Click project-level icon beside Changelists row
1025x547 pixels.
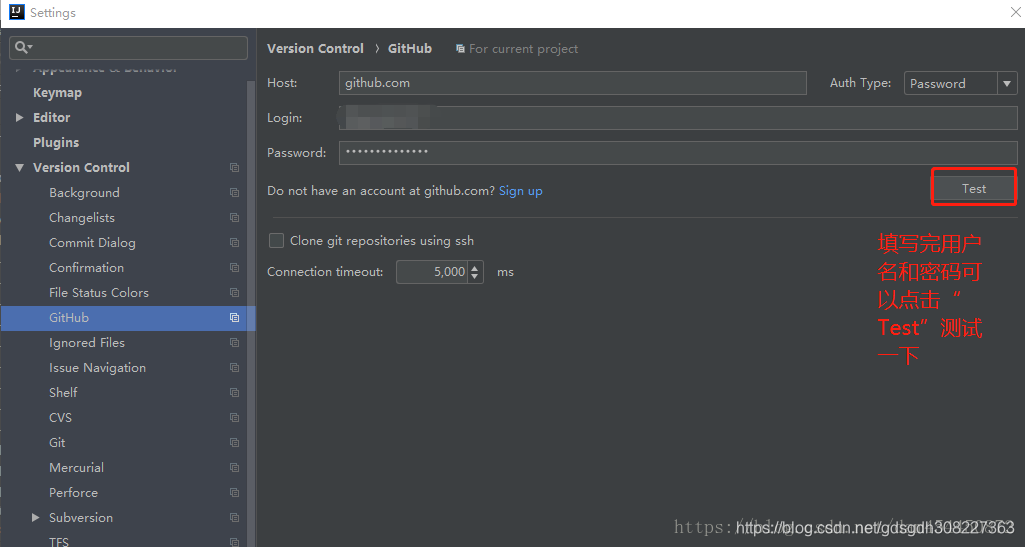234,218
